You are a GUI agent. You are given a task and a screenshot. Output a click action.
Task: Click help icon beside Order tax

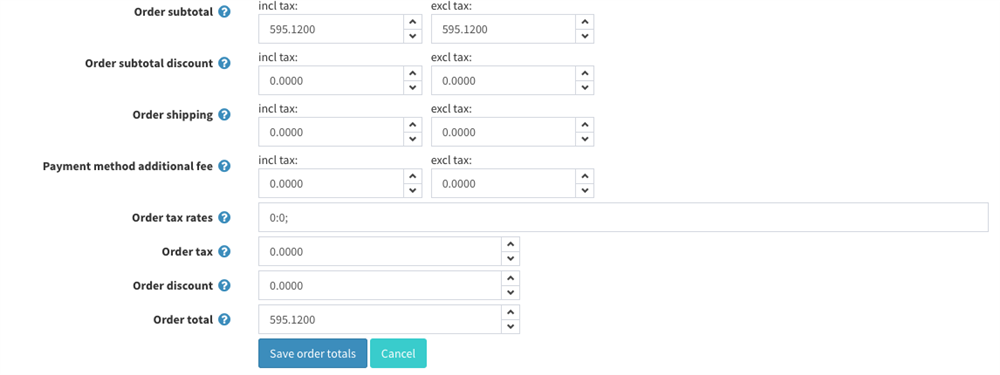[x=224, y=251]
